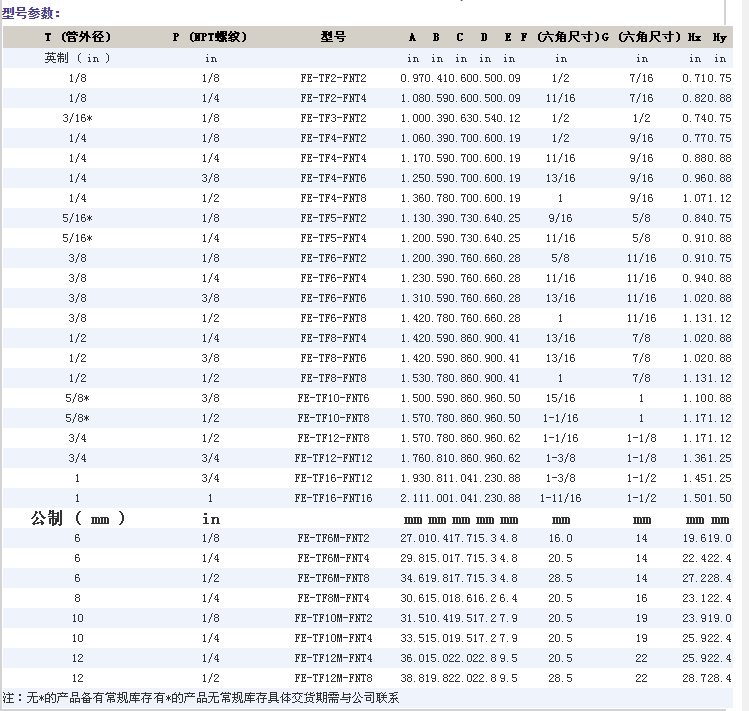Select model FE-TF8-FNT4
The image size is (749, 711).
point(333,339)
